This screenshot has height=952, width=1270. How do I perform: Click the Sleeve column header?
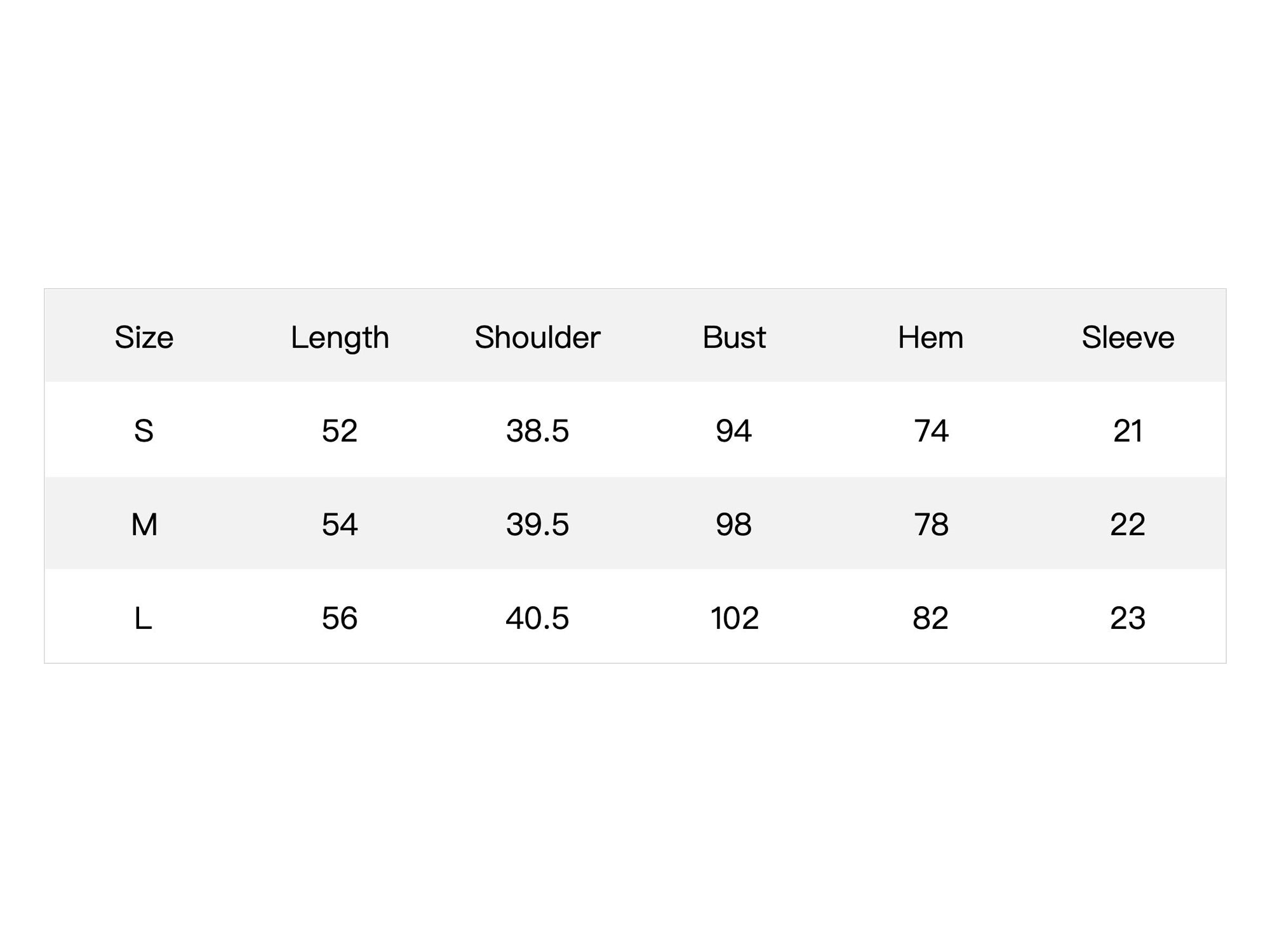point(1128,337)
